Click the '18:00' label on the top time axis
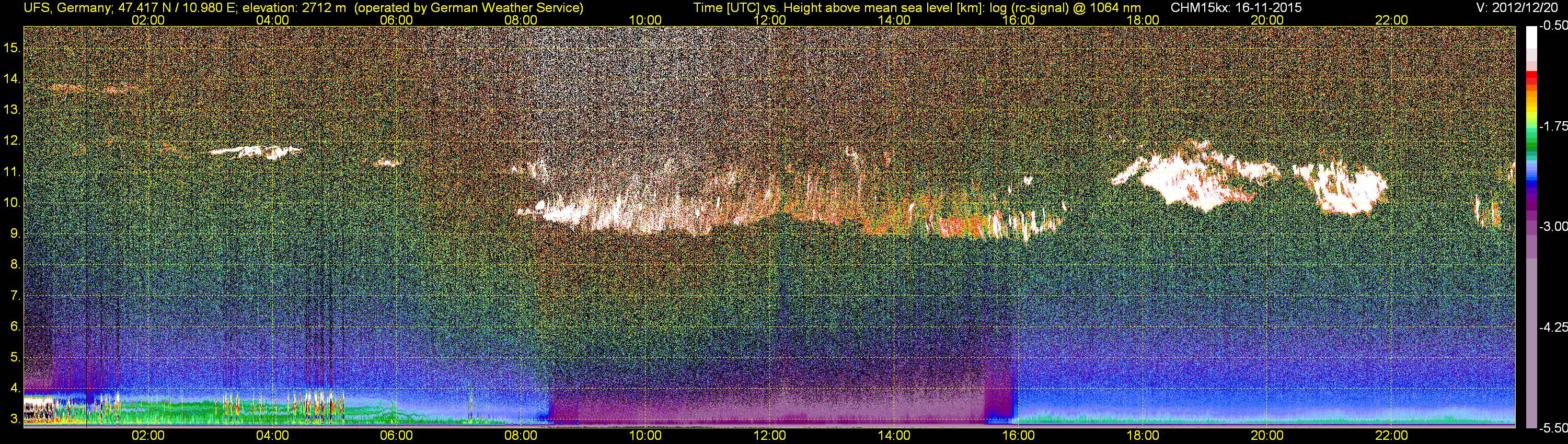1568x444 pixels. click(x=1143, y=20)
